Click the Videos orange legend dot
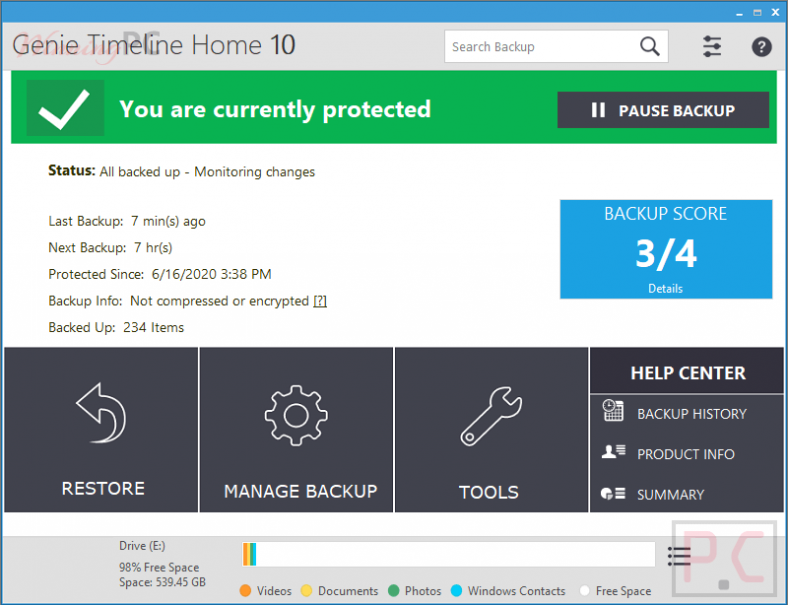 245,590
